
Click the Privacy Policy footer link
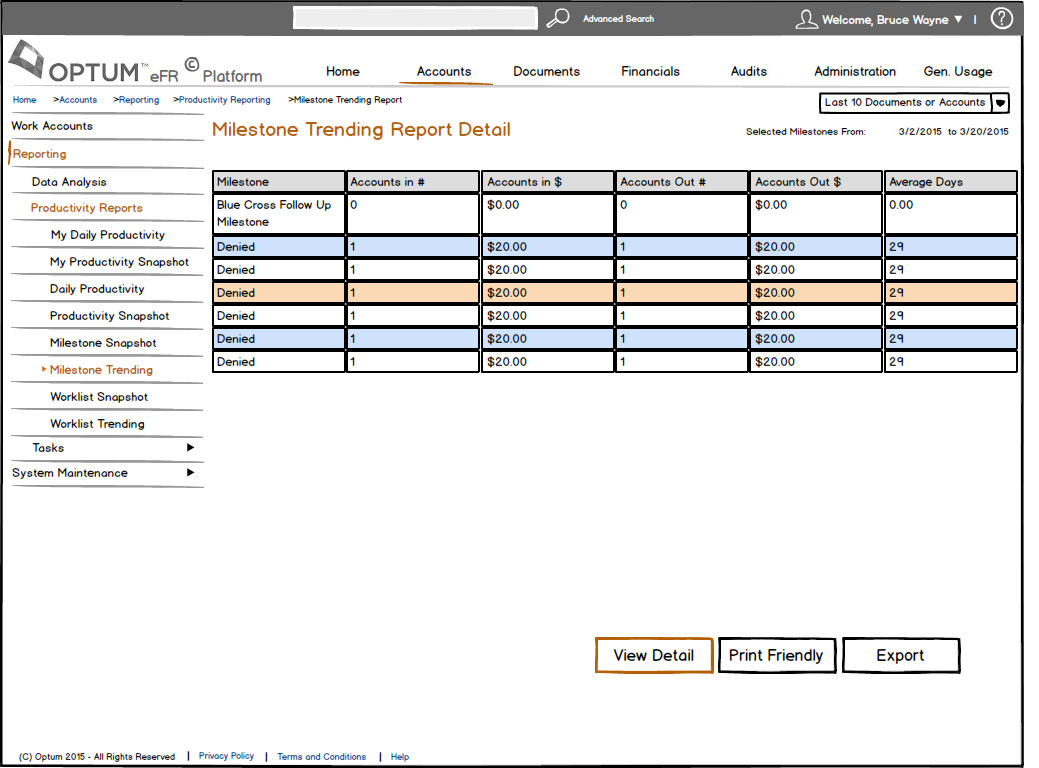point(226,756)
